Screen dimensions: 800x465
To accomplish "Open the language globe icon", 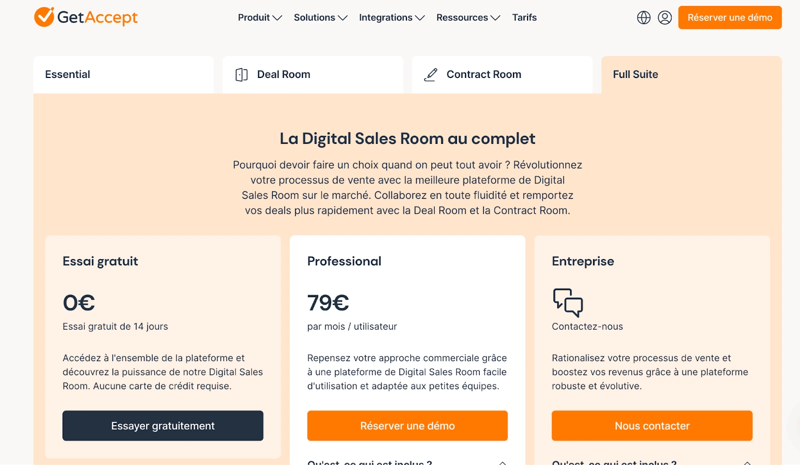I will tap(643, 17).
